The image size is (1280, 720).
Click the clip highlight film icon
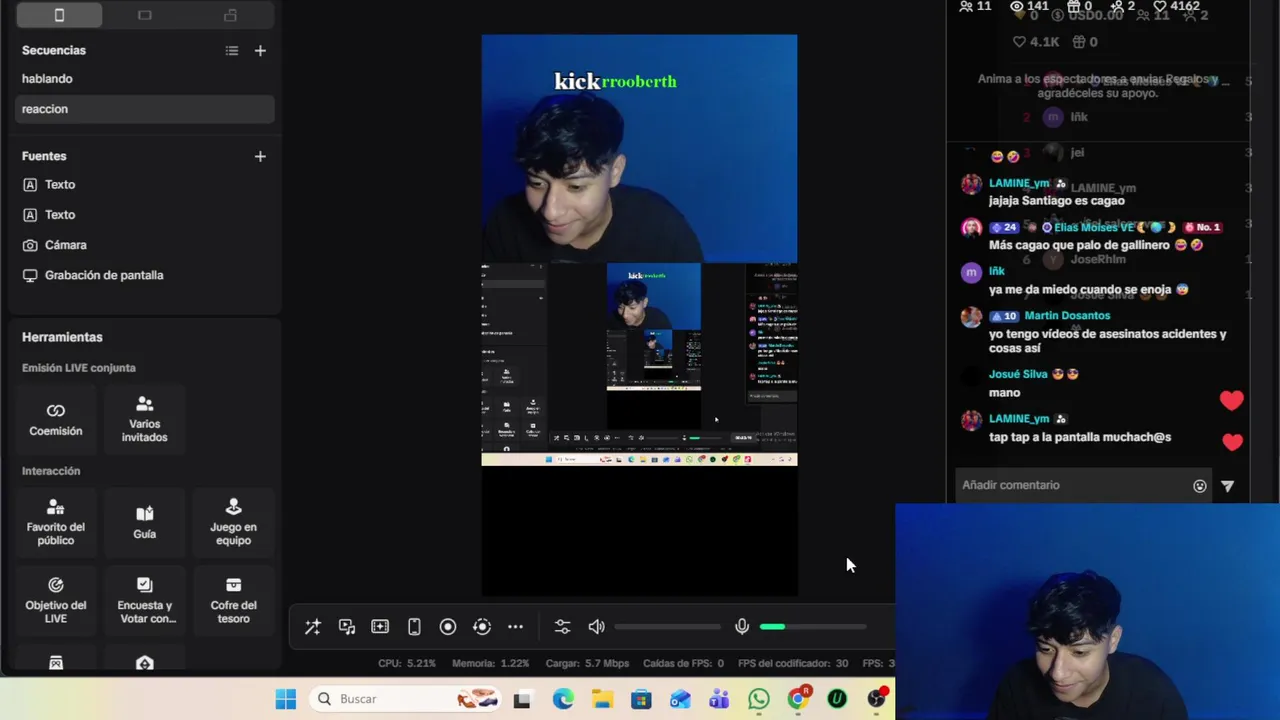pos(380,627)
